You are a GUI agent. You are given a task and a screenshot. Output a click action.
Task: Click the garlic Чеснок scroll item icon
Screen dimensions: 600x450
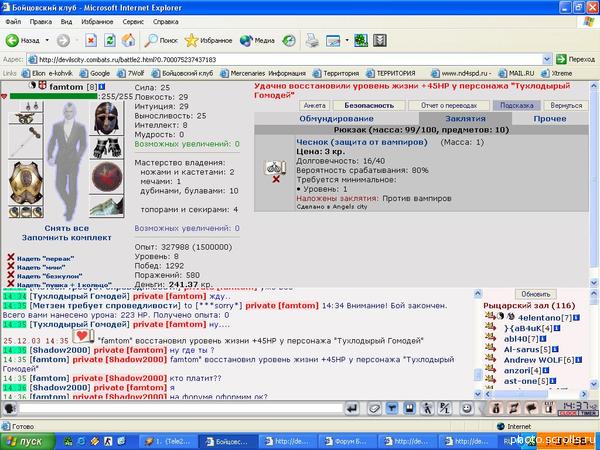click(x=276, y=167)
